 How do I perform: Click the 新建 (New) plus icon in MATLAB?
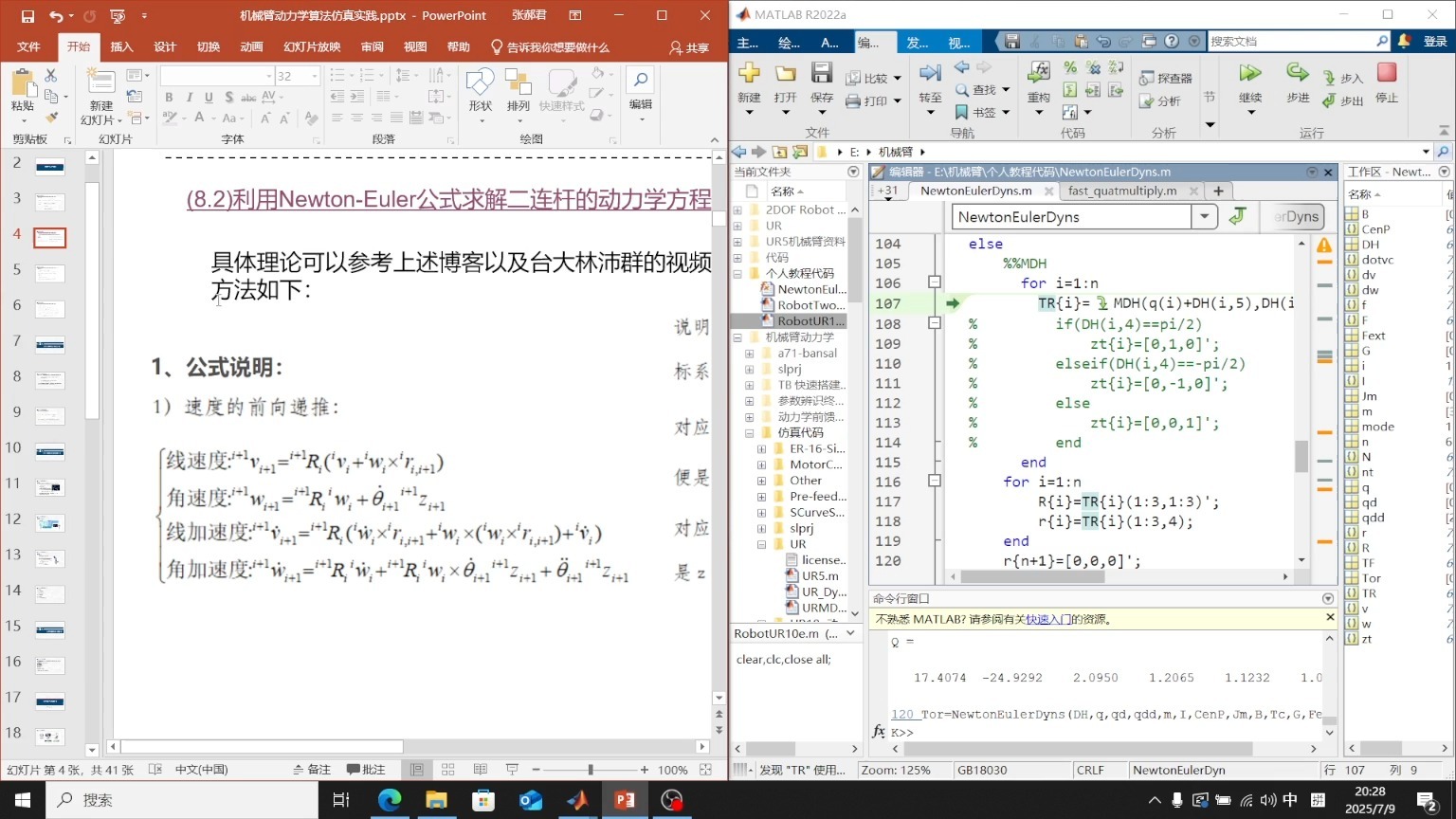[x=749, y=73]
